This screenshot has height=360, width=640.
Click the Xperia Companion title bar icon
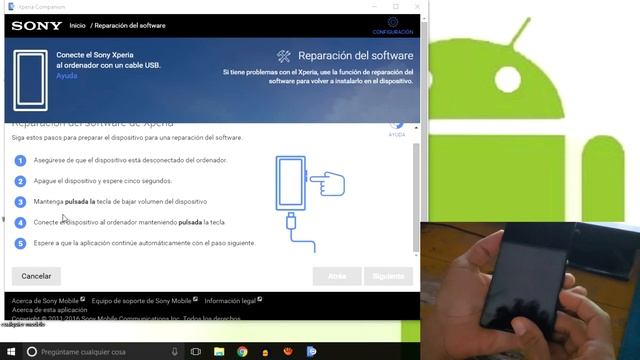[x=11, y=7]
